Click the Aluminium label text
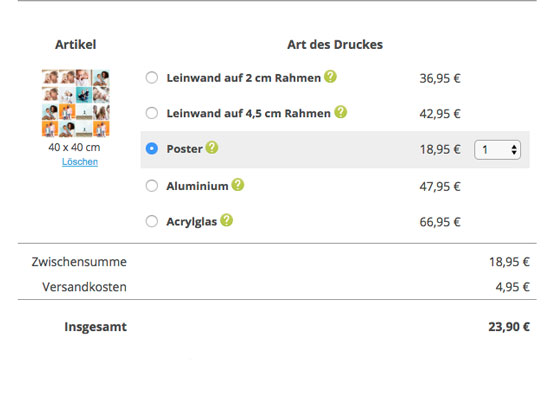550x393 pixels. pos(197,186)
